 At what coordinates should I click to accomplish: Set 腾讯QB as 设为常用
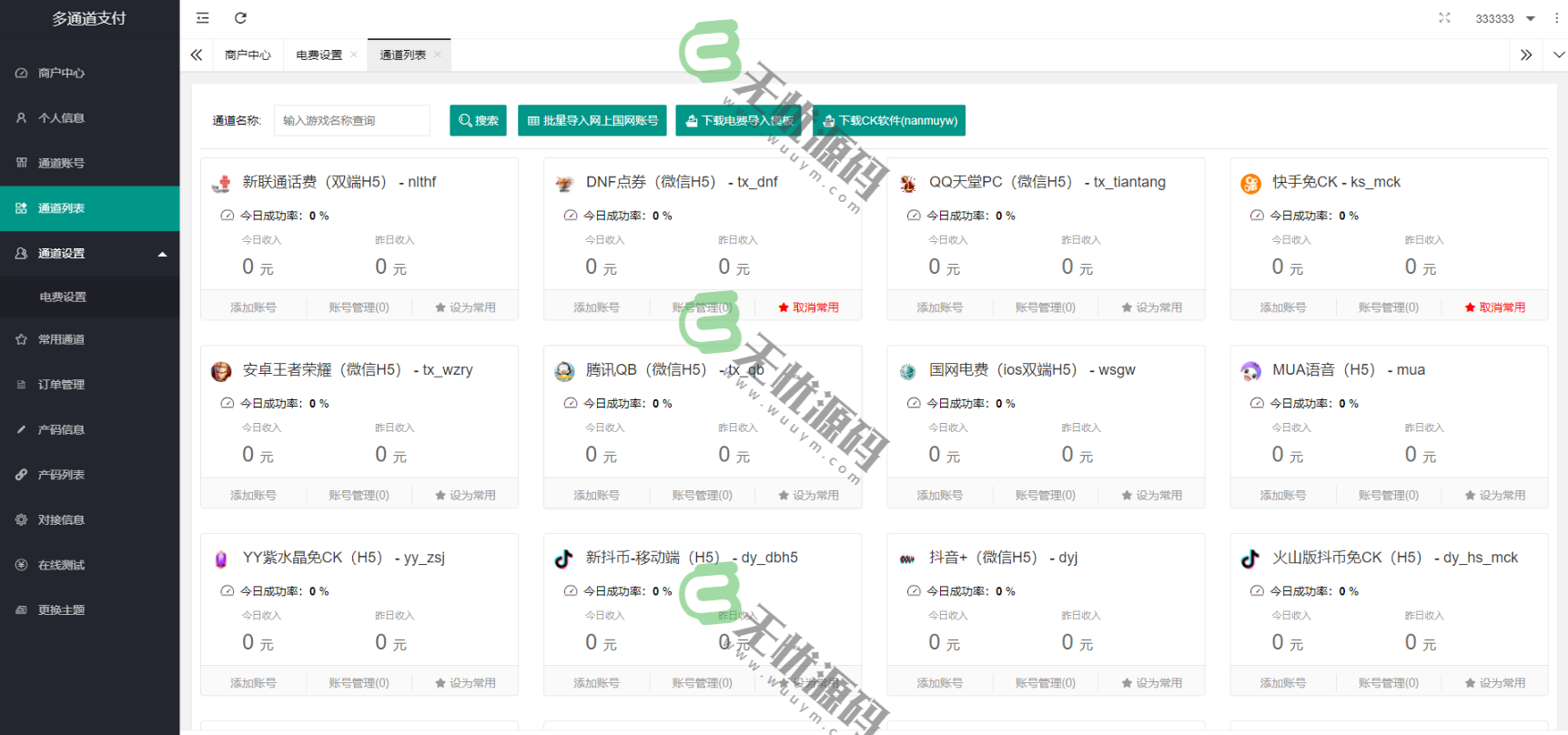point(808,496)
